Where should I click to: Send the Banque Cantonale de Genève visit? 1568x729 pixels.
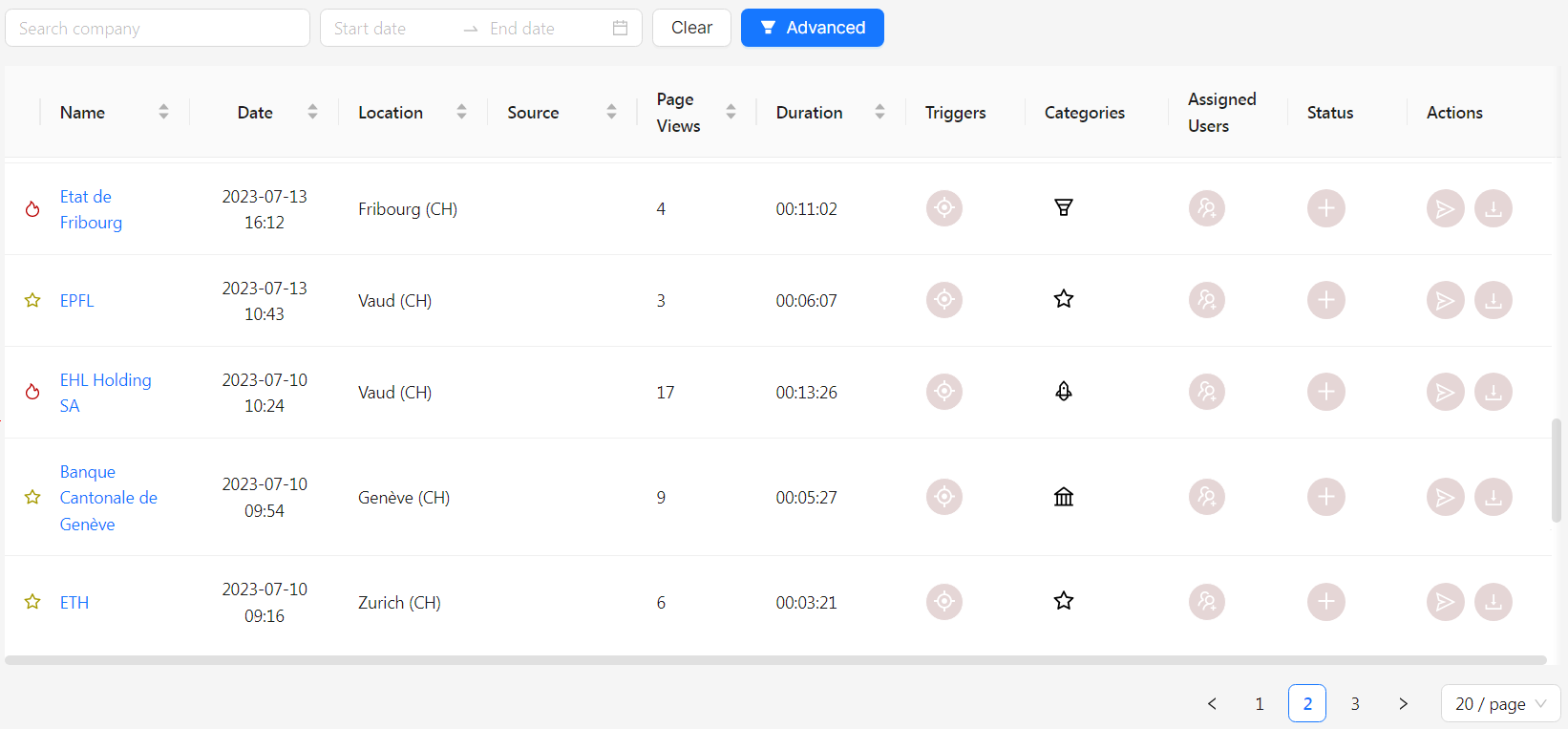click(1446, 497)
